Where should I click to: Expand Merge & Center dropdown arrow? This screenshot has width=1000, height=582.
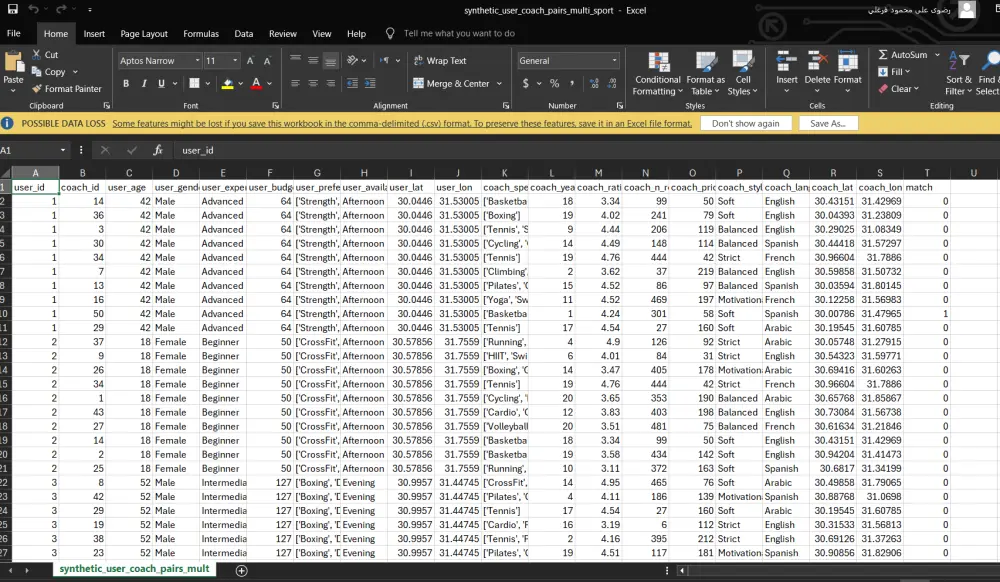[x=499, y=84]
